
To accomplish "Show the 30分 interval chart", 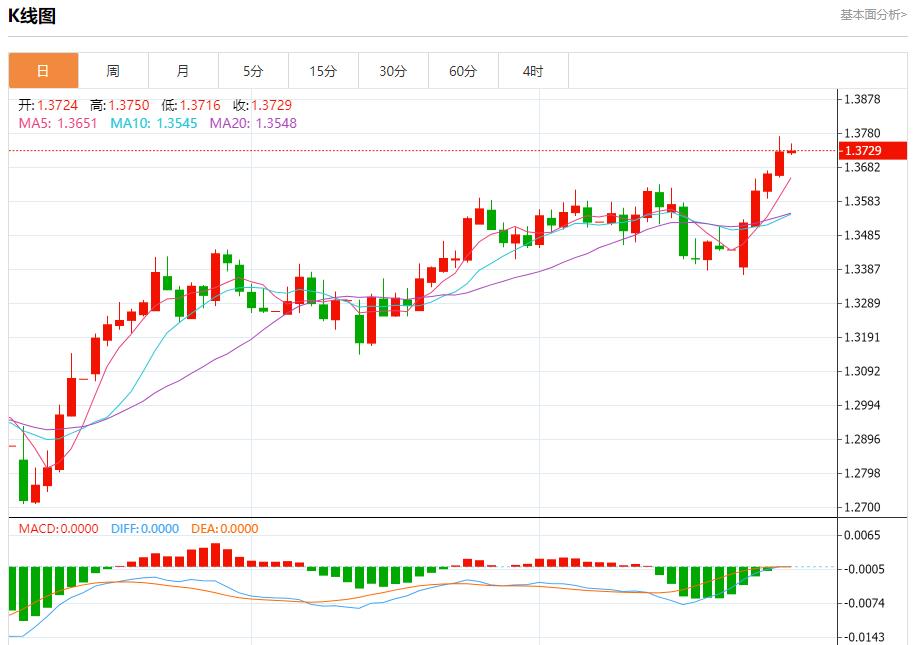I will [x=393, y=71].
